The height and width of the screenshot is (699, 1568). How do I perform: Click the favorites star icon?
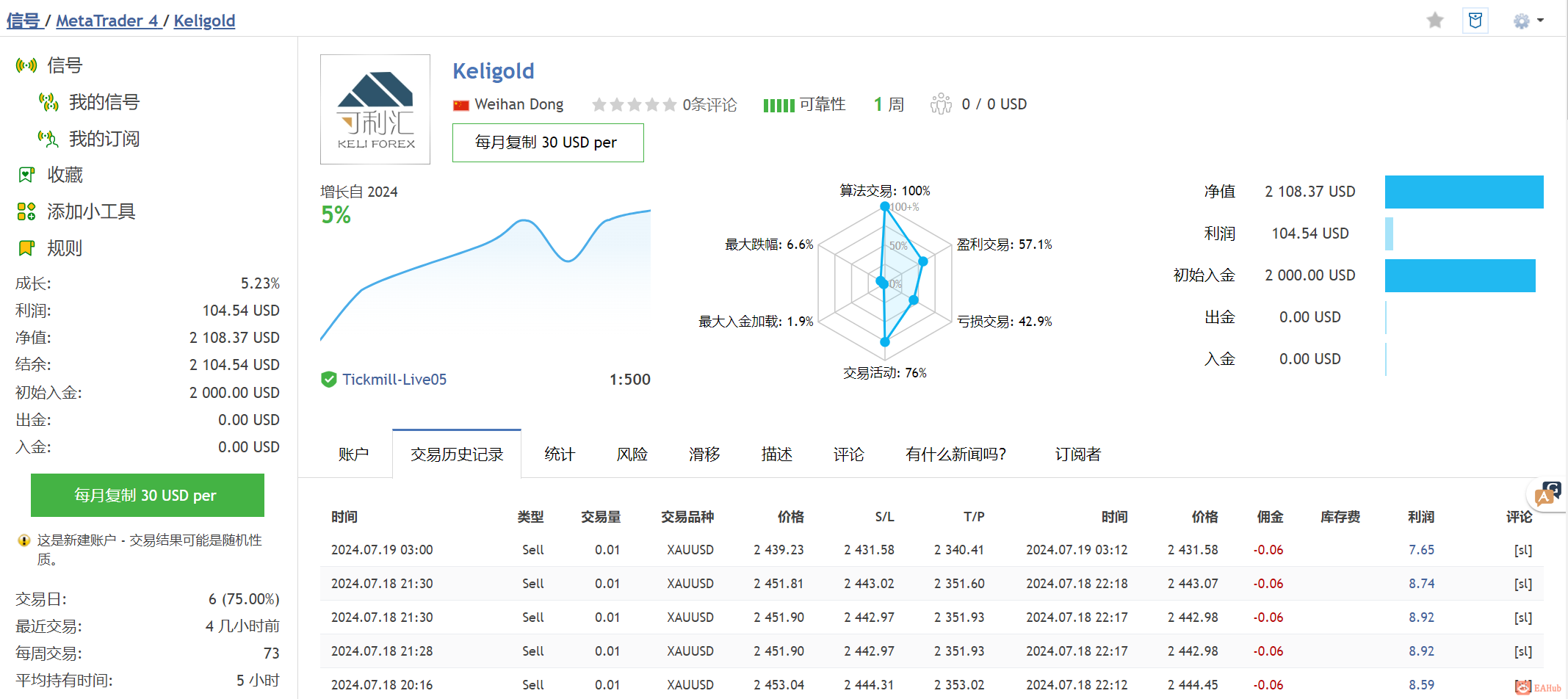1435,21
